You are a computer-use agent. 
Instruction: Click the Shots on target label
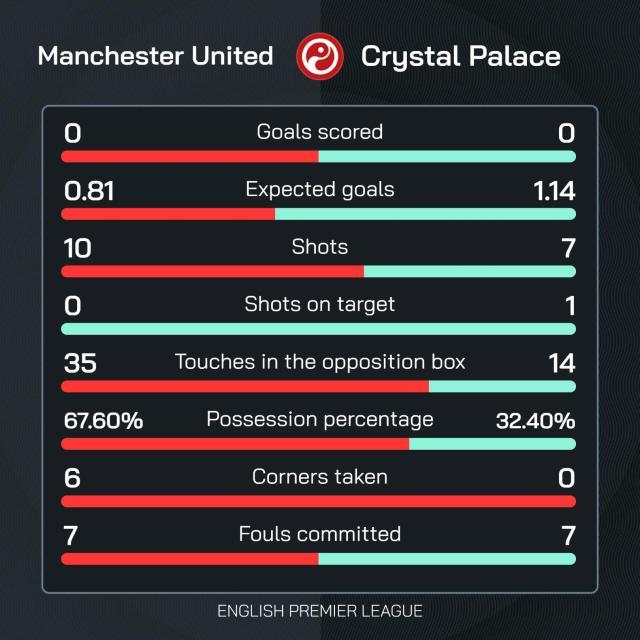(x=320, y=304)
